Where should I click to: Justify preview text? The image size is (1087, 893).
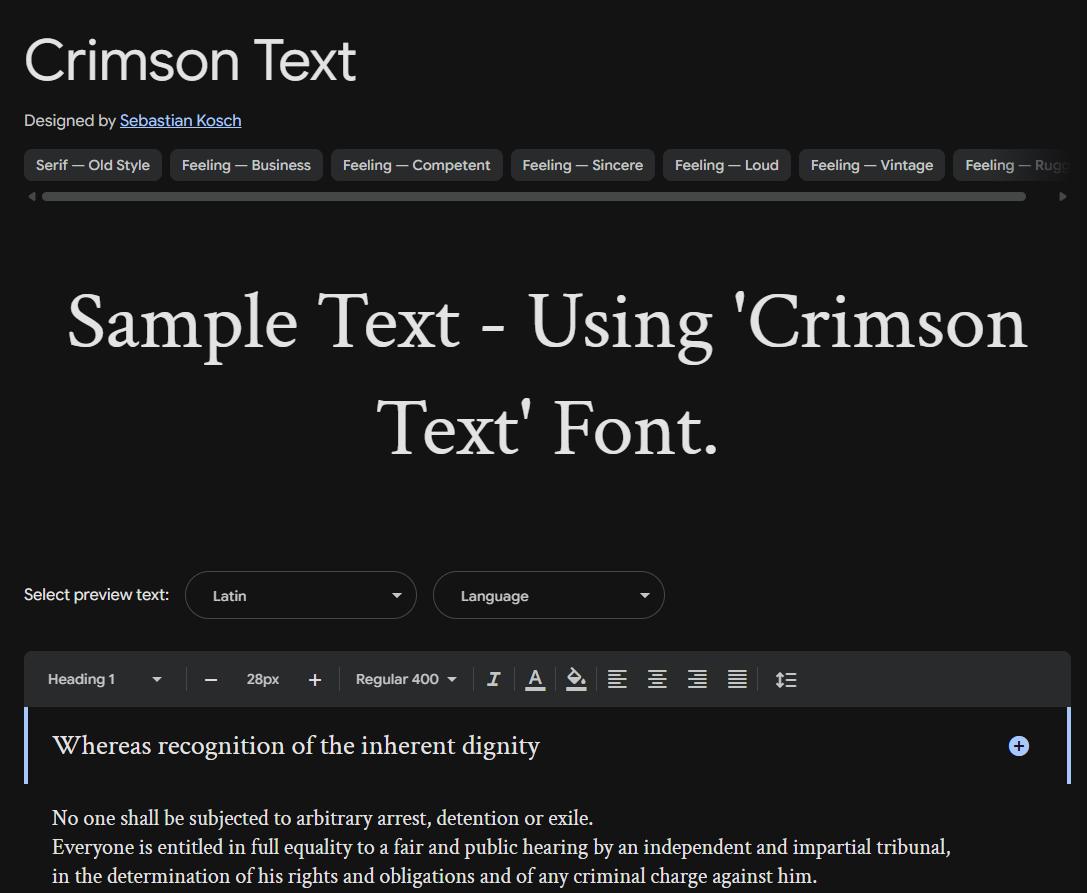click(x=737, y=679)
